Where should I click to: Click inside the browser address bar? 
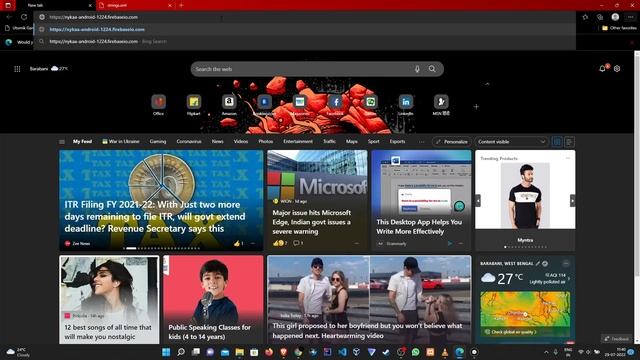[304, 17]
